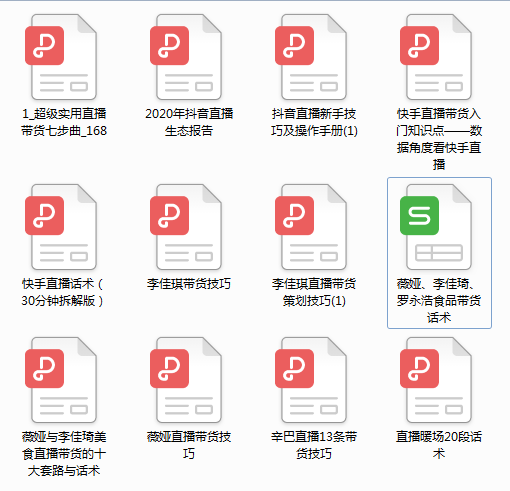The width and height of the screenshot is (510, 491).
Task: Select the 1_超级实用直播带货七步曲_168 file icon
Action: [x=61, y=57]
